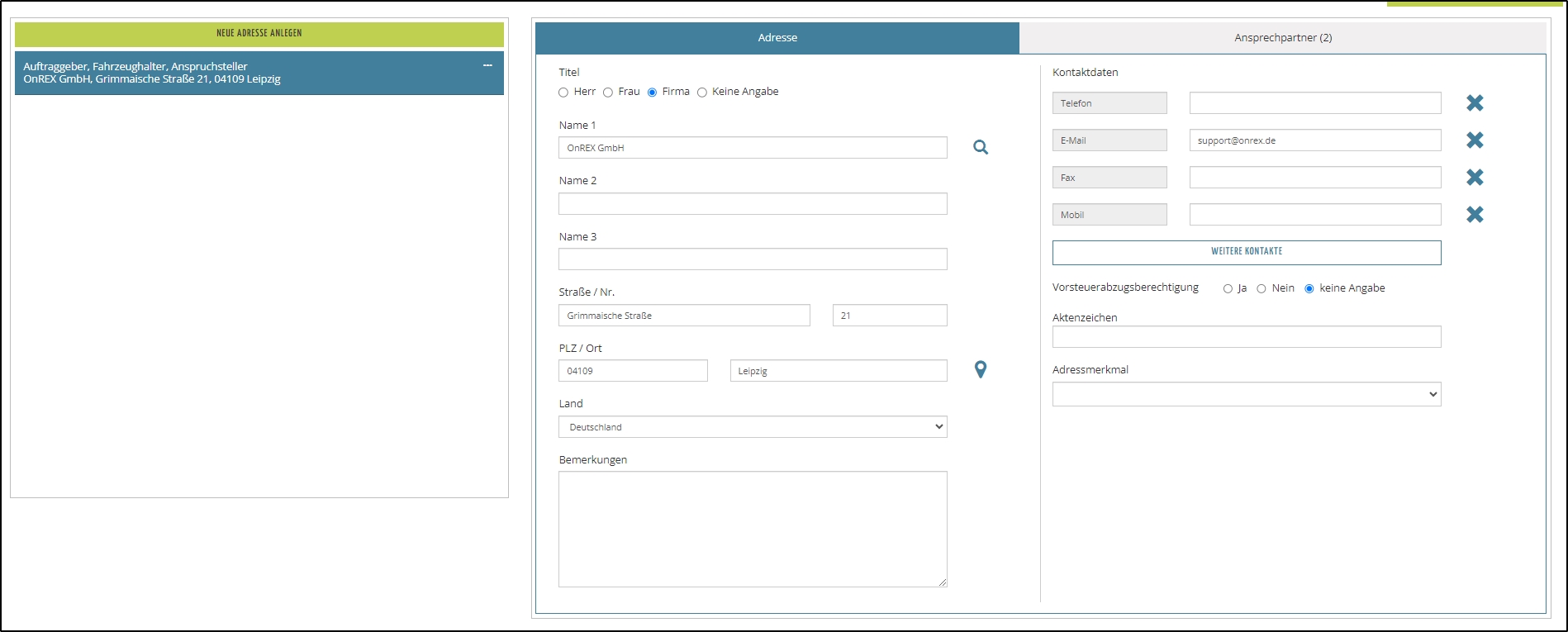Select Keine Angabe for title
This screenshot has height=632, width=1568.
702,93
